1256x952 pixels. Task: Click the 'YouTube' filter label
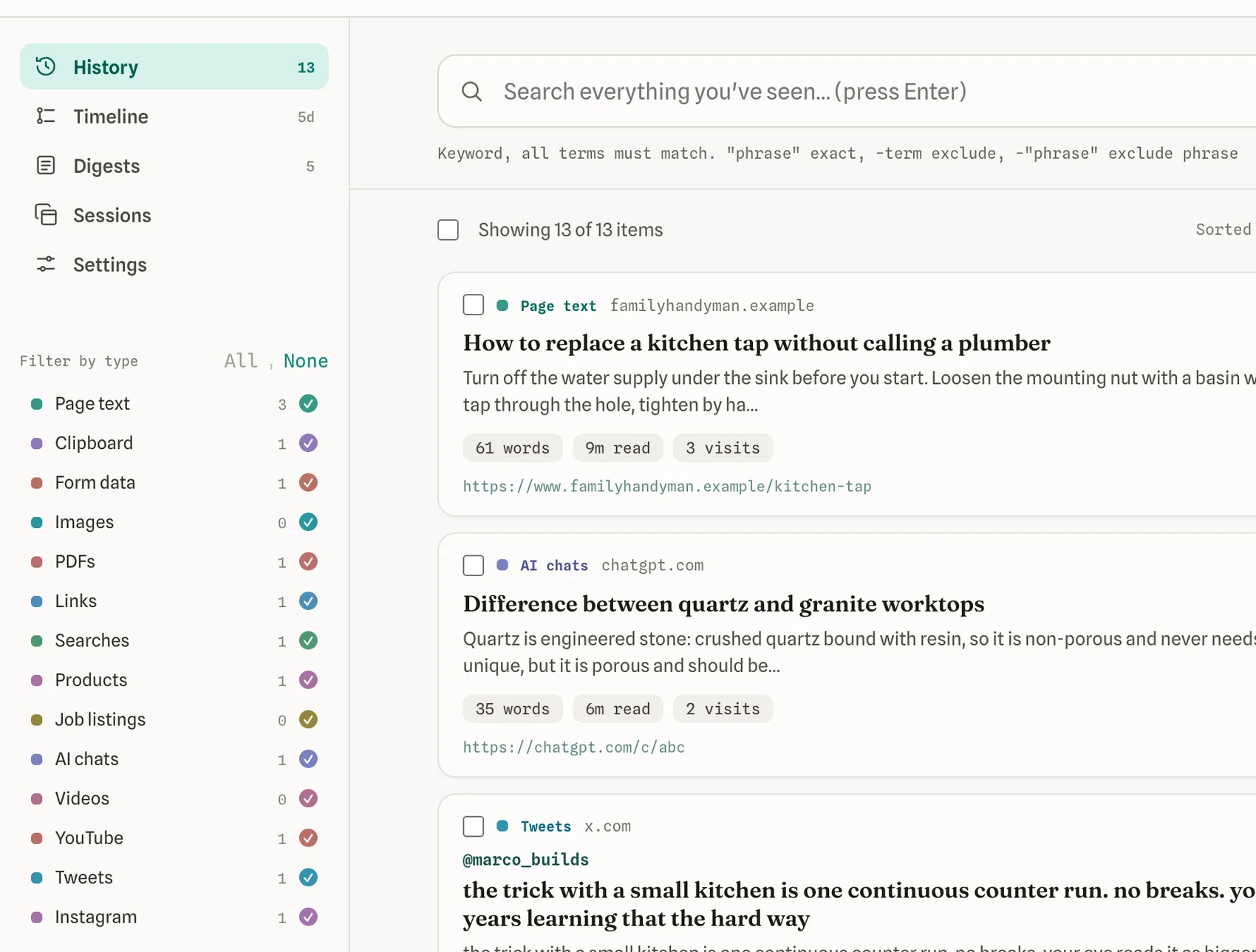coord(89,838)
